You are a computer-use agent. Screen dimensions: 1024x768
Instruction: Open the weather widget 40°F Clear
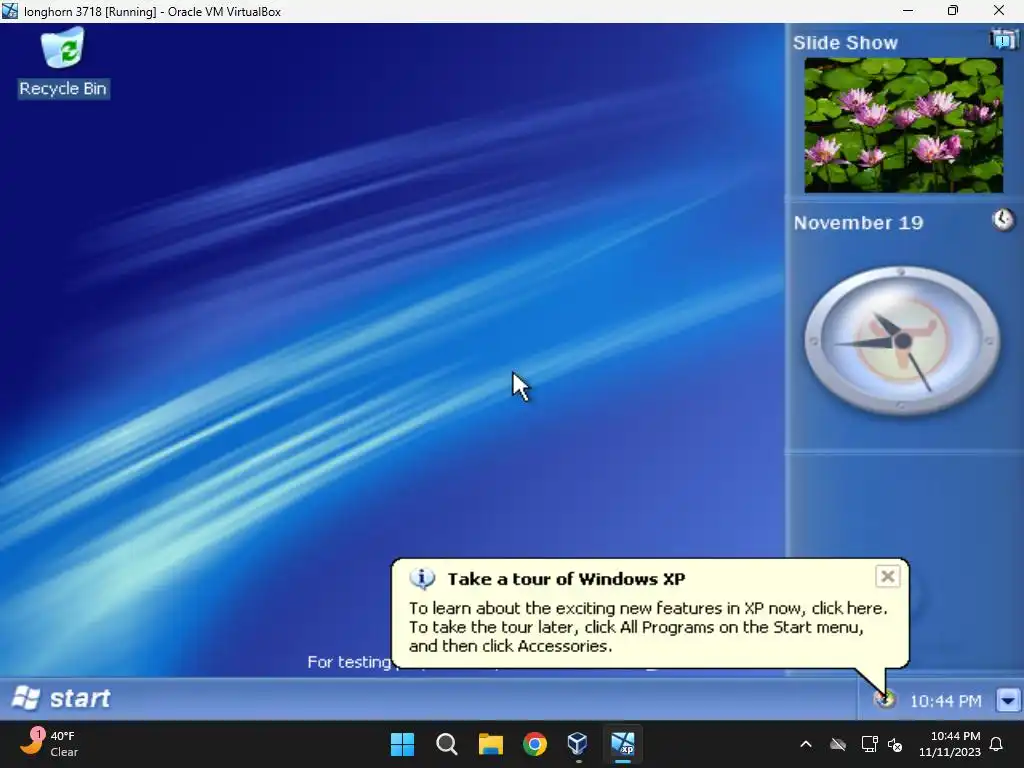[49, 744]
